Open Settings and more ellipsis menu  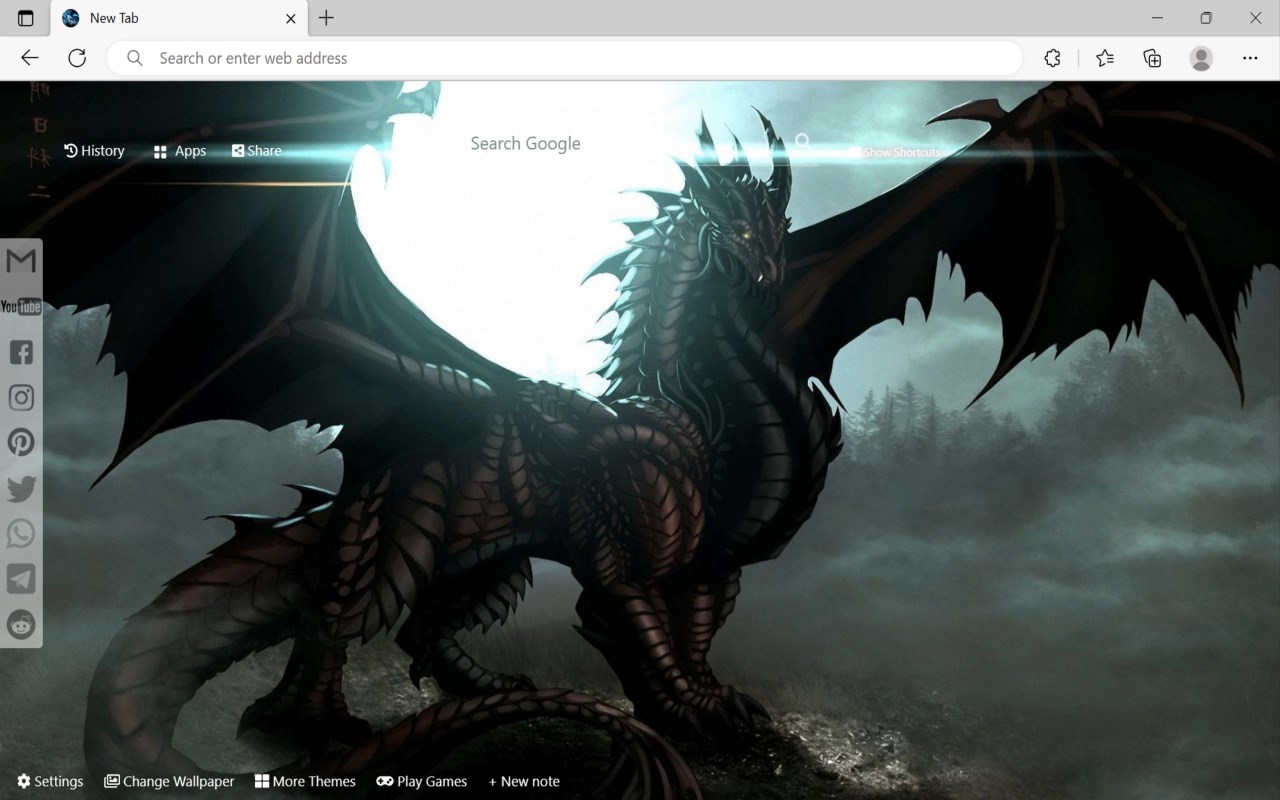tap(1251, 58)
